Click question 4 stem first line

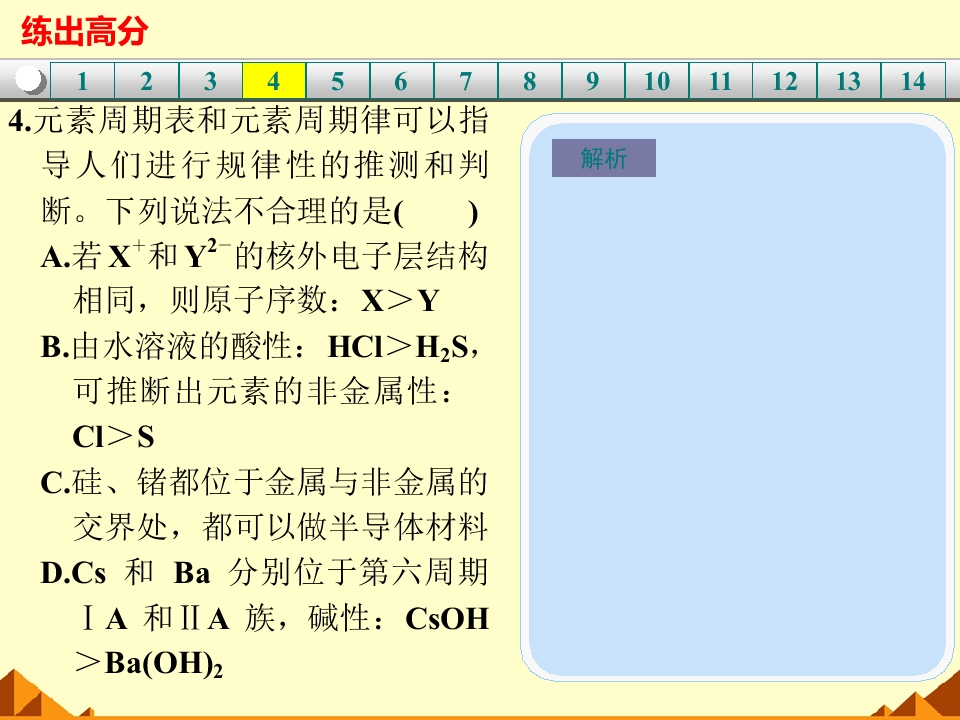(249, 120)
